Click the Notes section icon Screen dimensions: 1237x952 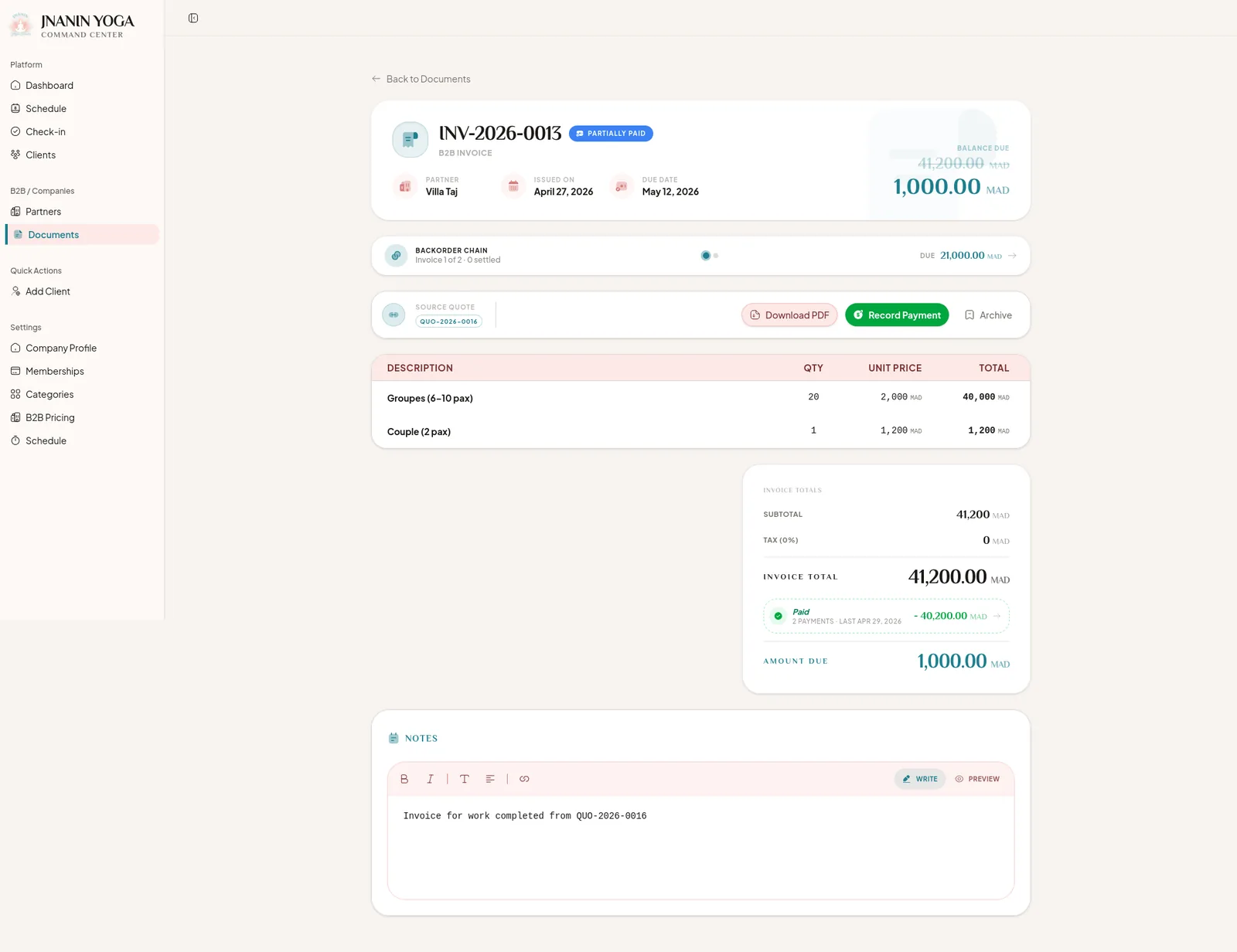(394, 738)
